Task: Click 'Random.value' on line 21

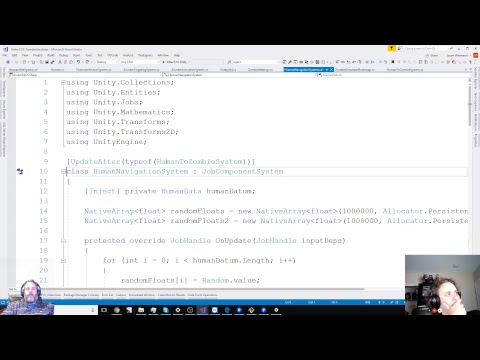Action: (230, 280)
